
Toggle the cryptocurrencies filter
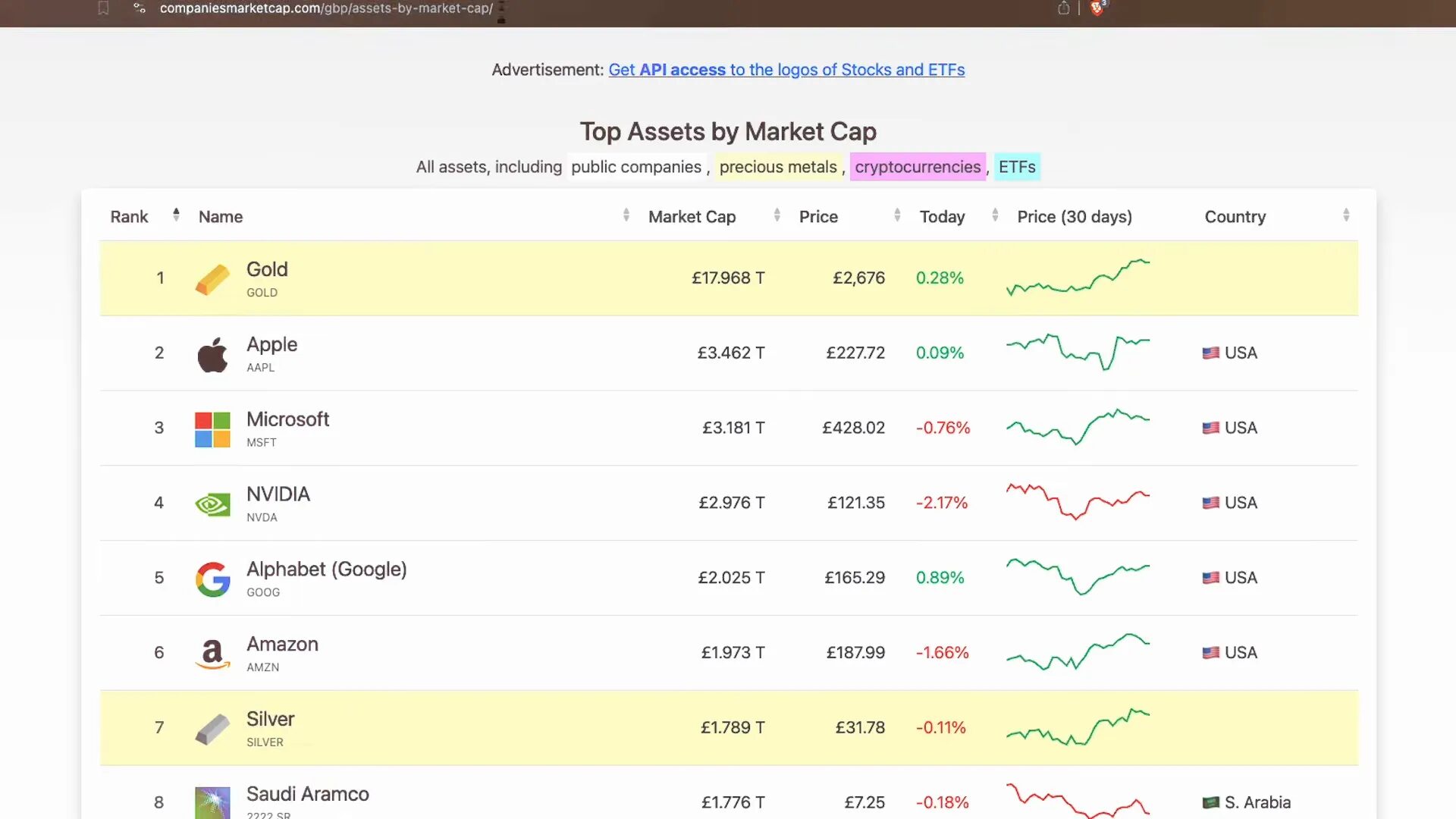point(918,167)
